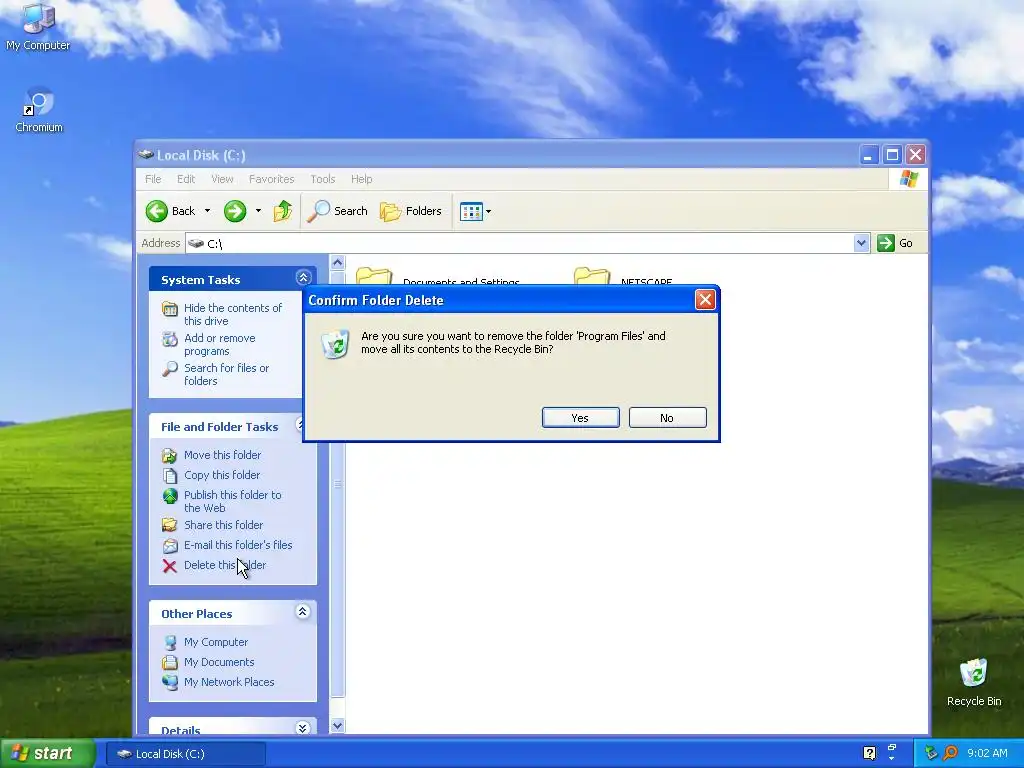Open My Computer desktop icon

click(38, 27)
